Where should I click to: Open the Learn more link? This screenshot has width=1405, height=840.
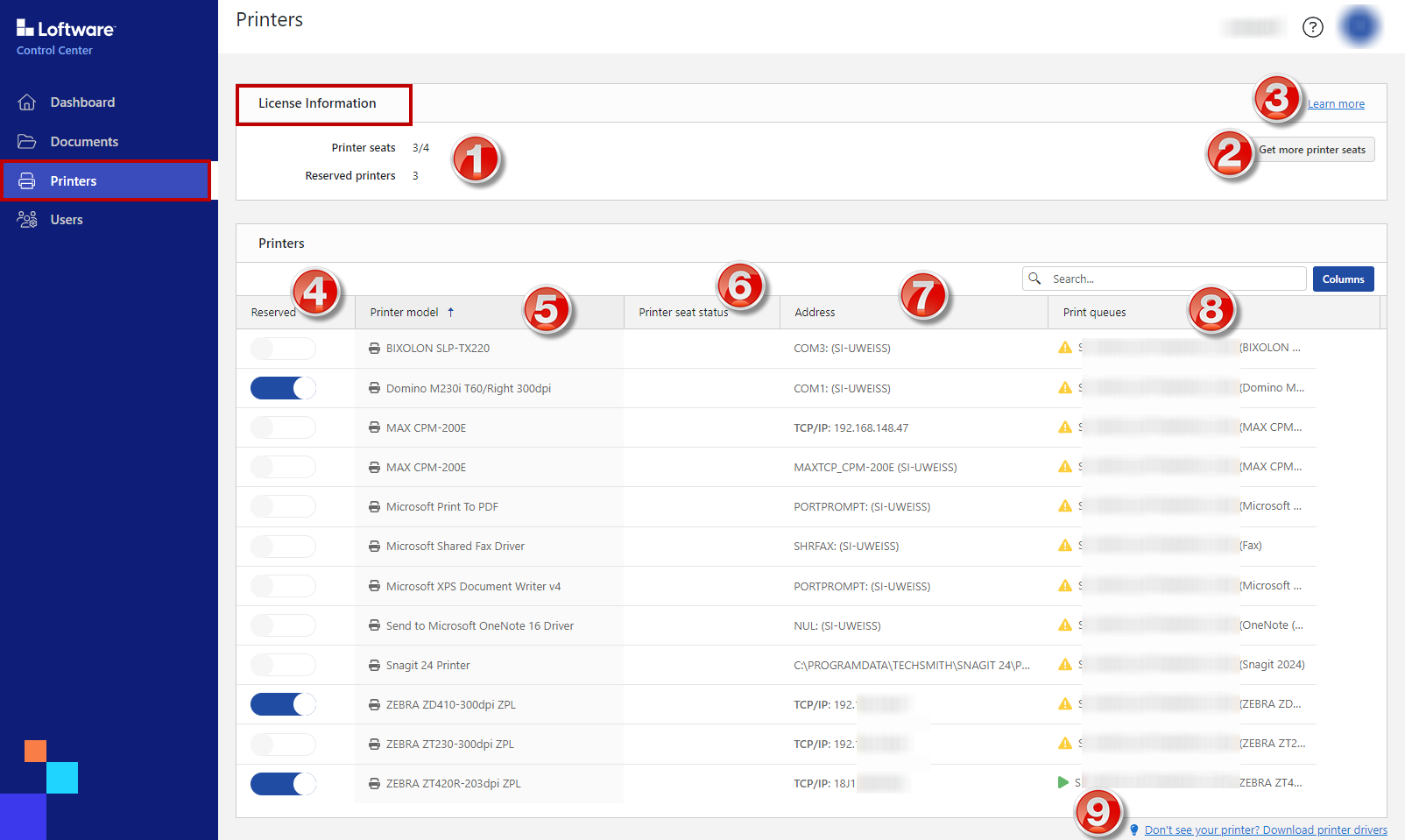(1336, 104)
